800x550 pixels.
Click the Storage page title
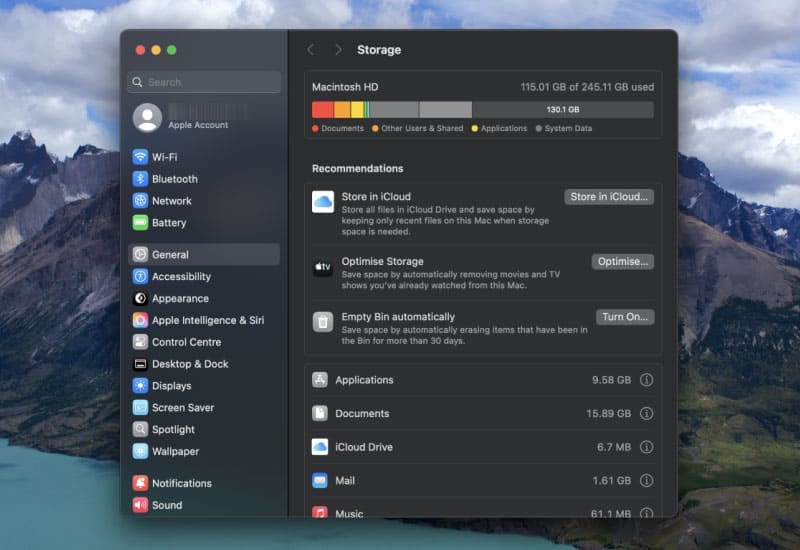[x=379, y=50]
